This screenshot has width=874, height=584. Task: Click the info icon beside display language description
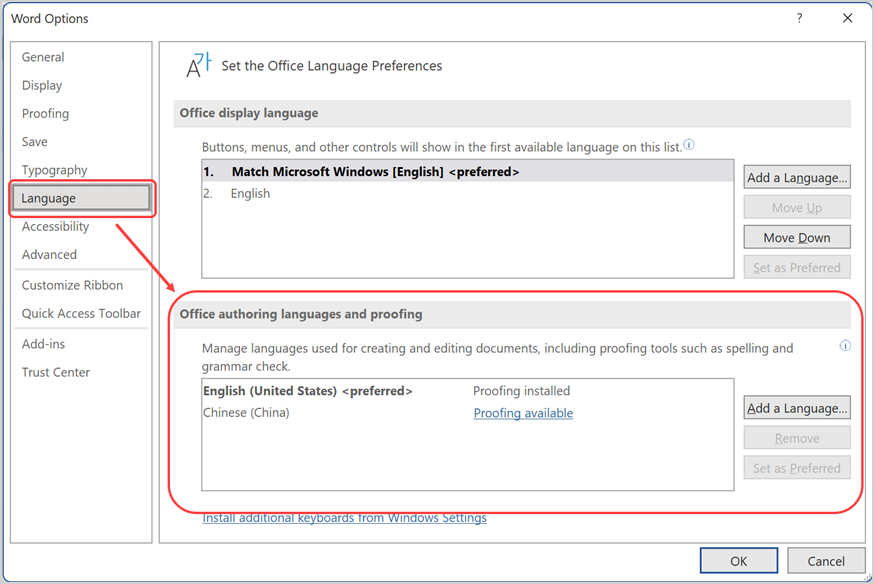tap(689, 145)
